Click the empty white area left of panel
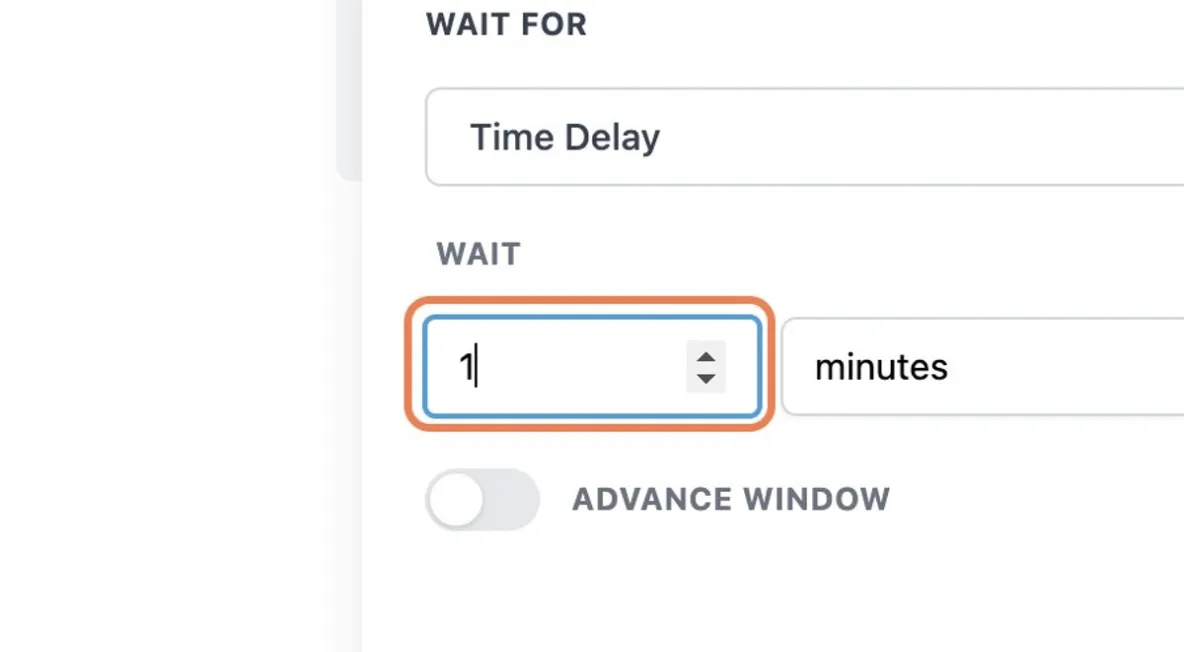Viewport: 1190px width, 652px height. [167, 326]
